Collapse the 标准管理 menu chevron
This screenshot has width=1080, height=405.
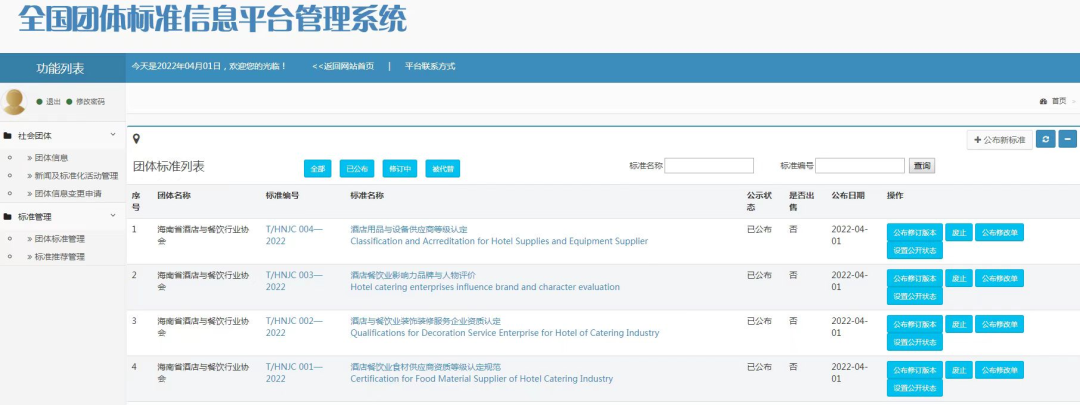coord(113,216)
